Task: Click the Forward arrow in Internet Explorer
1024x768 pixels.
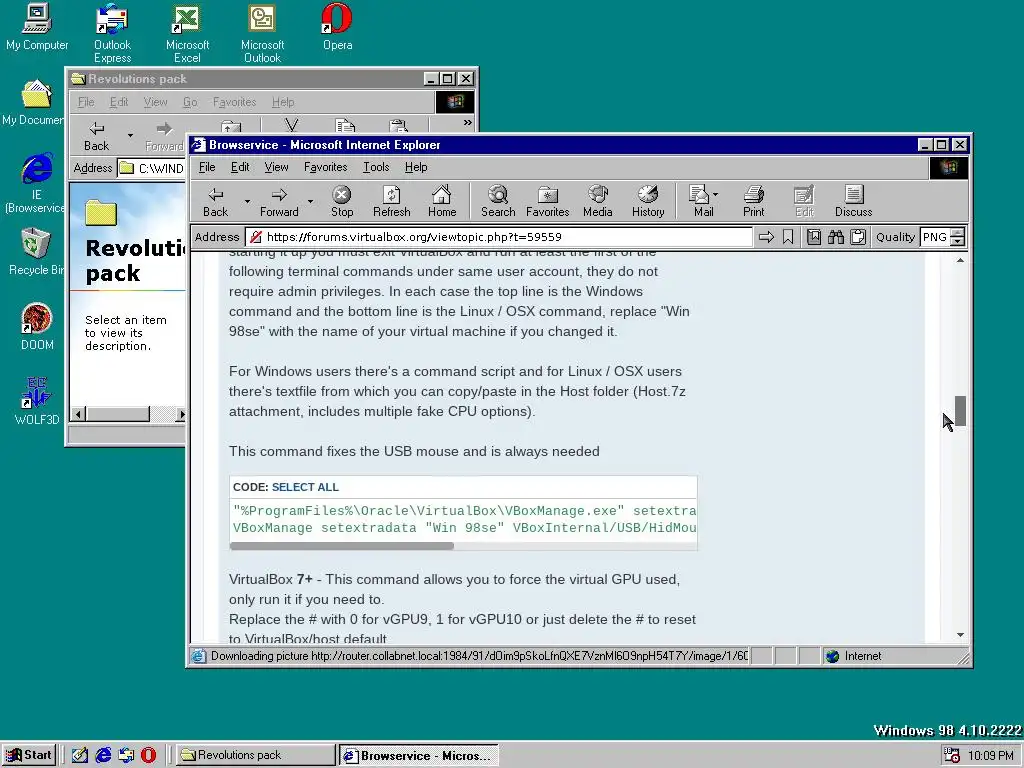Action: coord(279,202)
